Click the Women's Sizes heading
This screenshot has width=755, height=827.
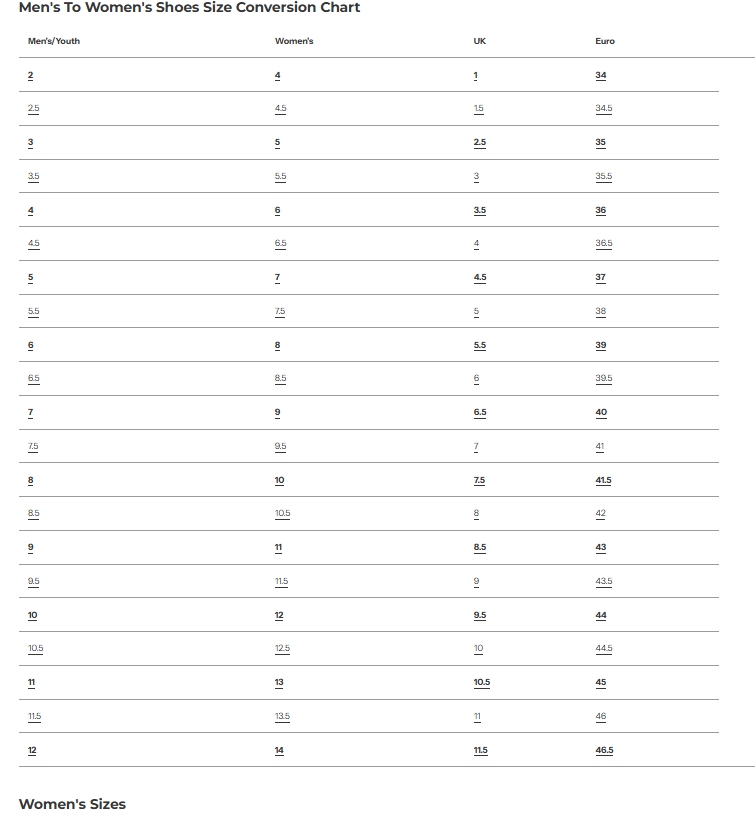tap(72, 804)
